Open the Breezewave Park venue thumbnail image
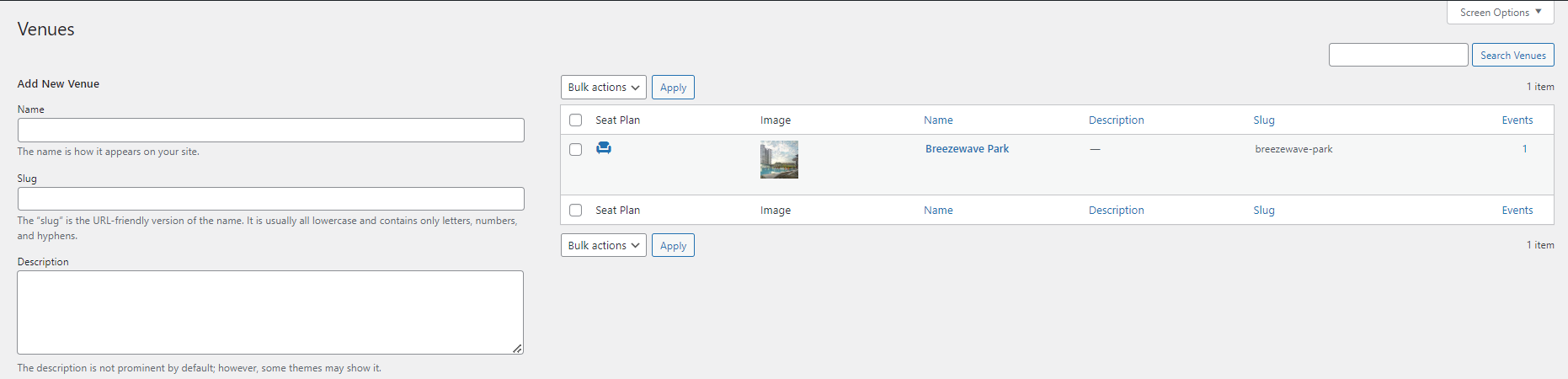This screenshot has width=1568, height=379. 779,159
